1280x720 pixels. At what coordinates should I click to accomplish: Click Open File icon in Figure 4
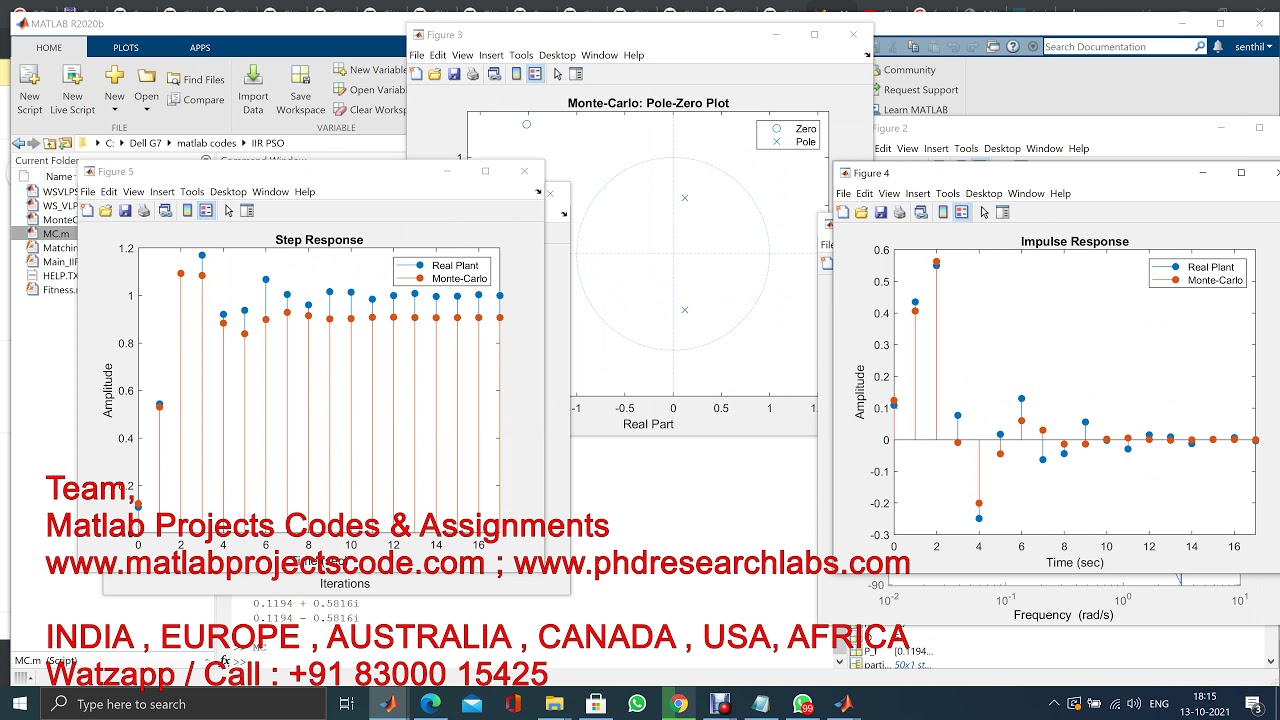[861, 213]
